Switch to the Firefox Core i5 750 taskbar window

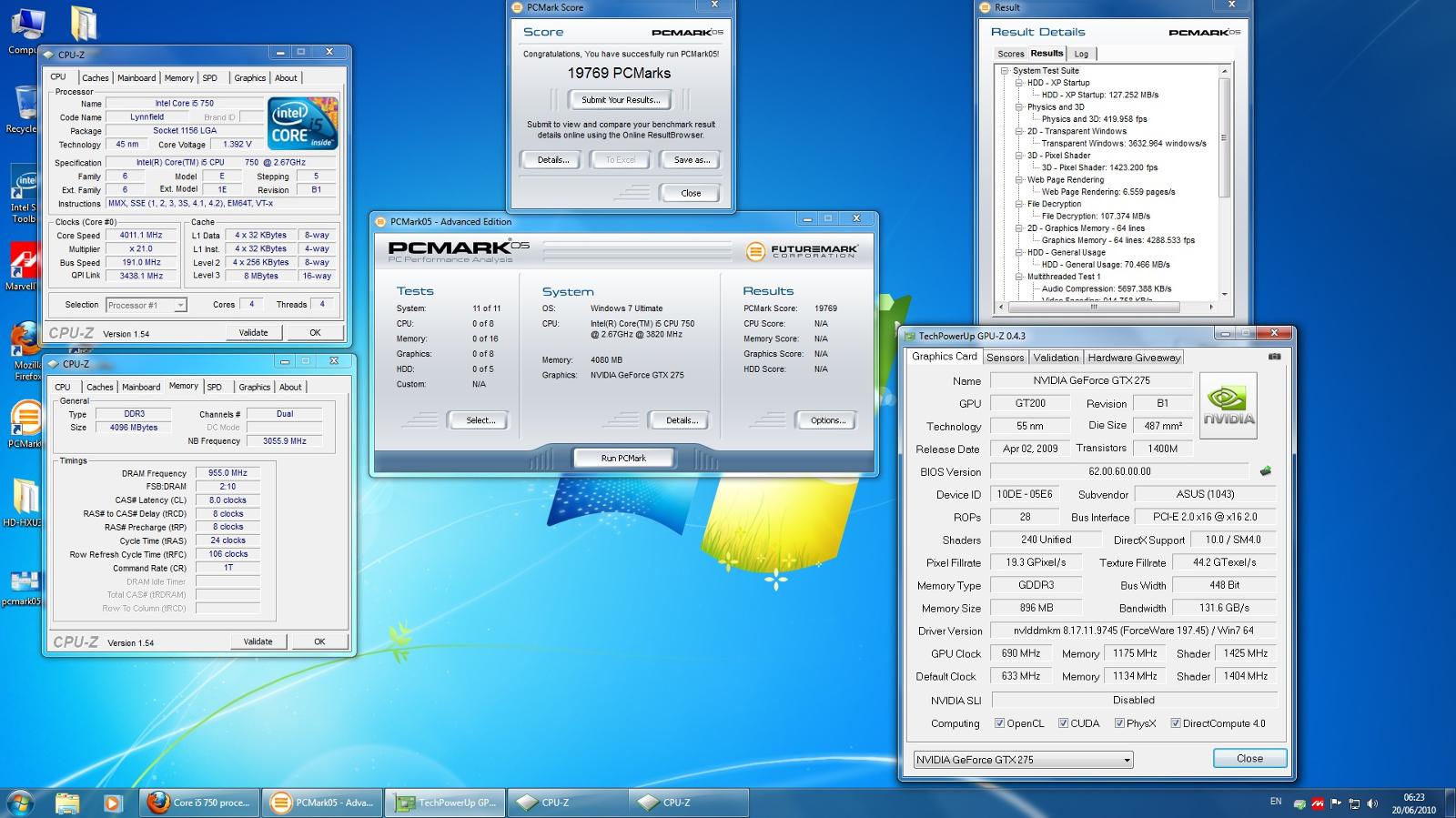199,803
